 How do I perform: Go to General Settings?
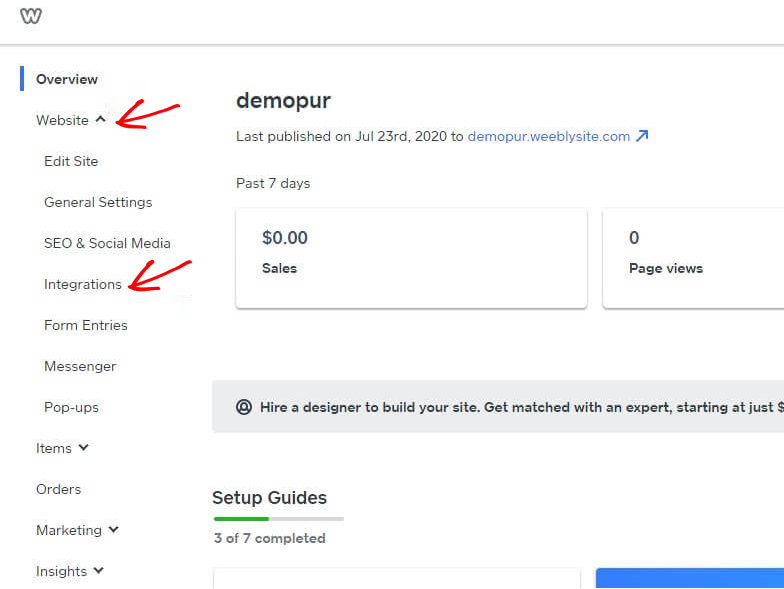98,202
